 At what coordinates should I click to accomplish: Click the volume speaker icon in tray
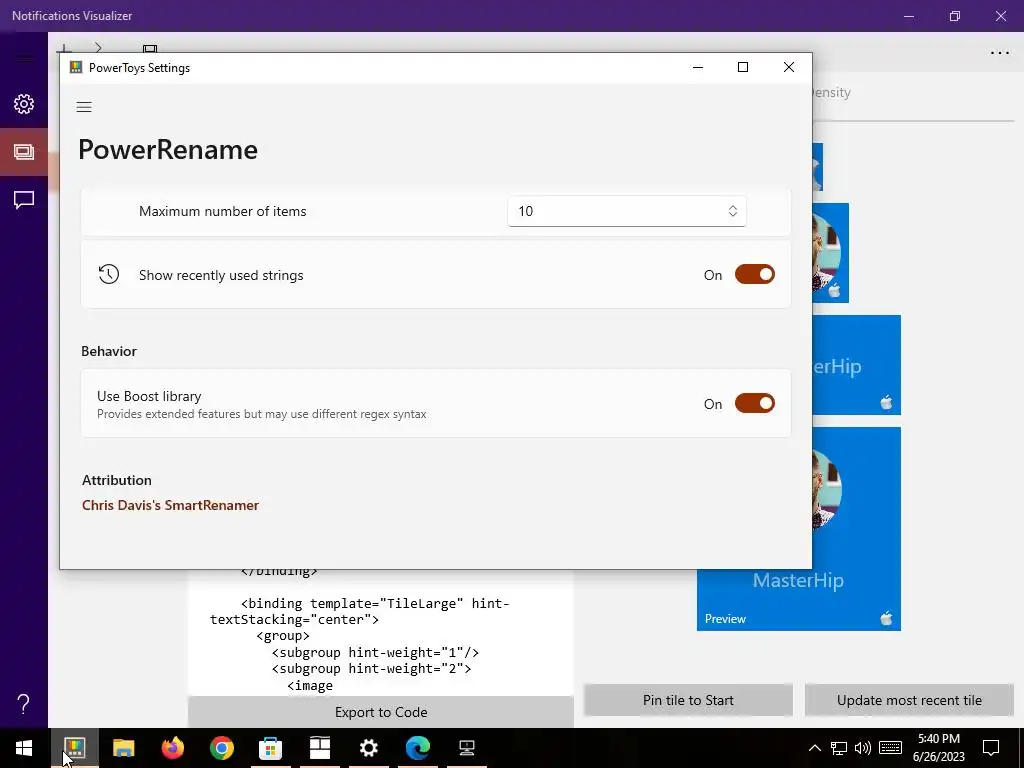tap(863, 748)
